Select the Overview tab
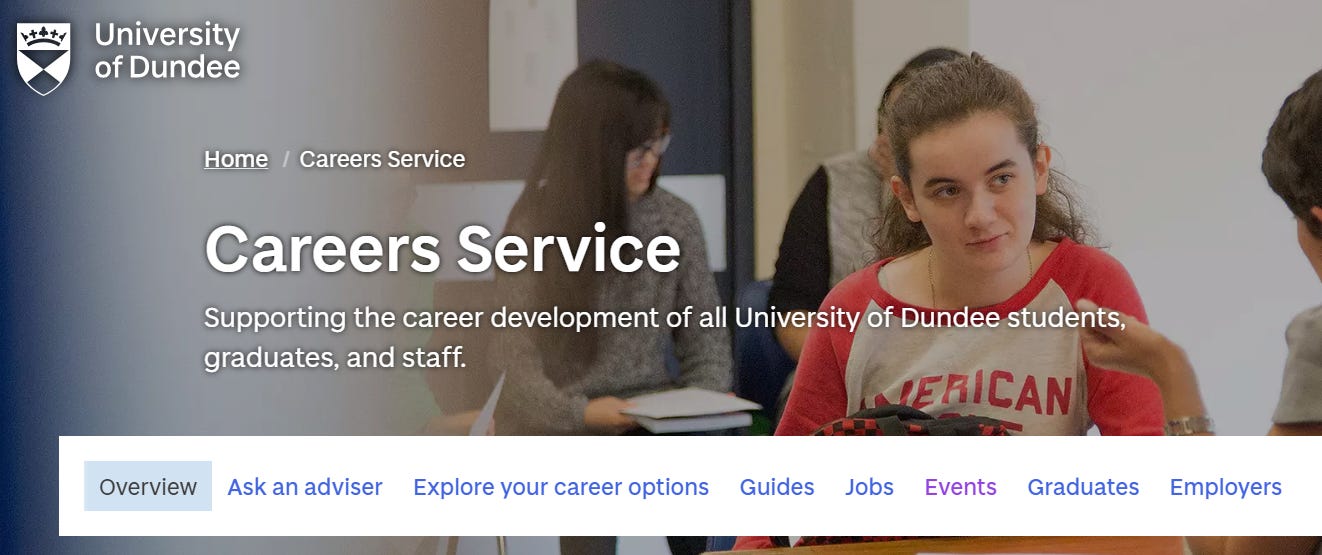1322x555 pixels. click(148, 487)
